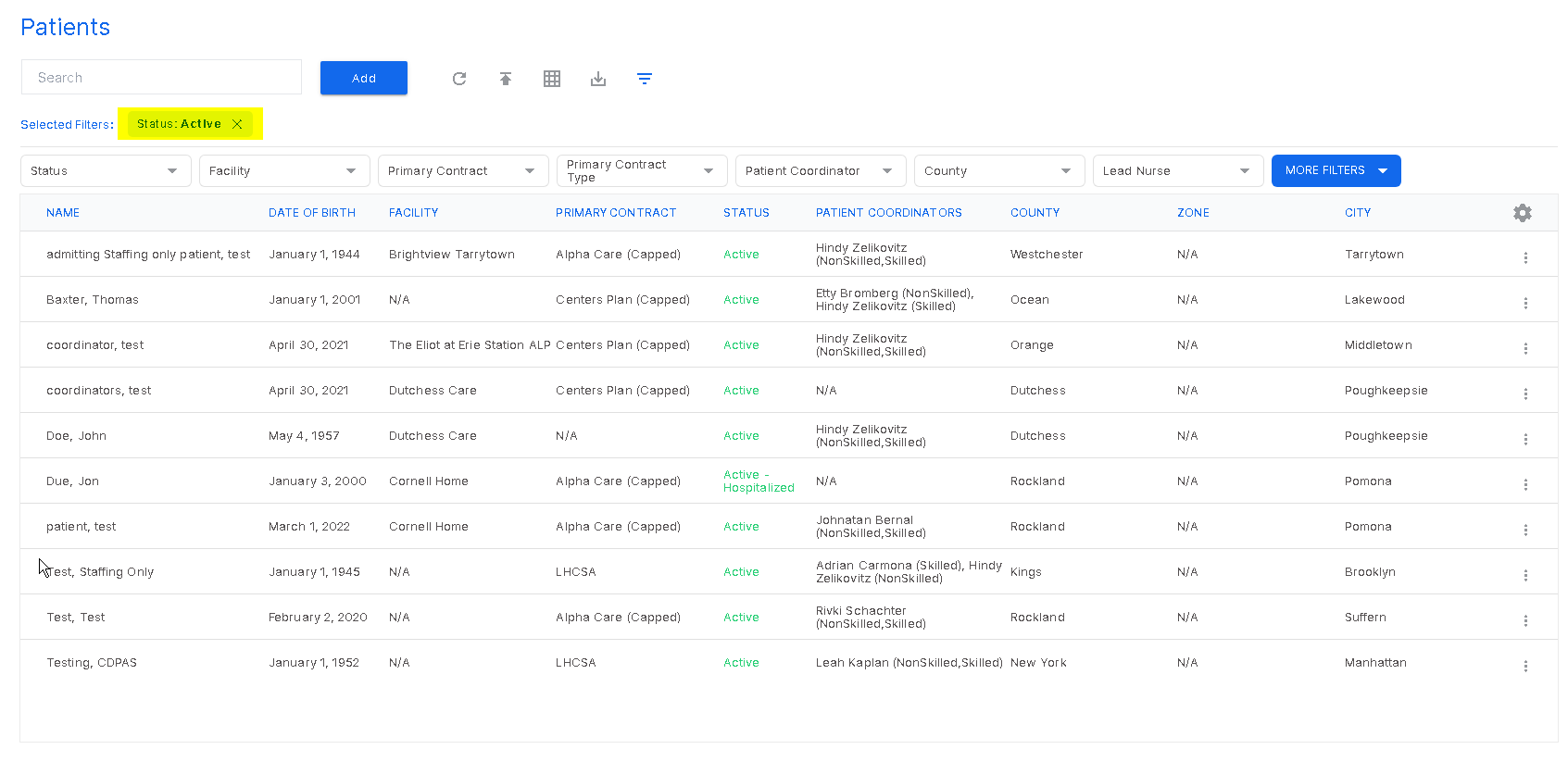This screenshot has width=1568, height=762.
Task: Focus the Search input field
Action: pyautogui.click(x=161, y=77)
